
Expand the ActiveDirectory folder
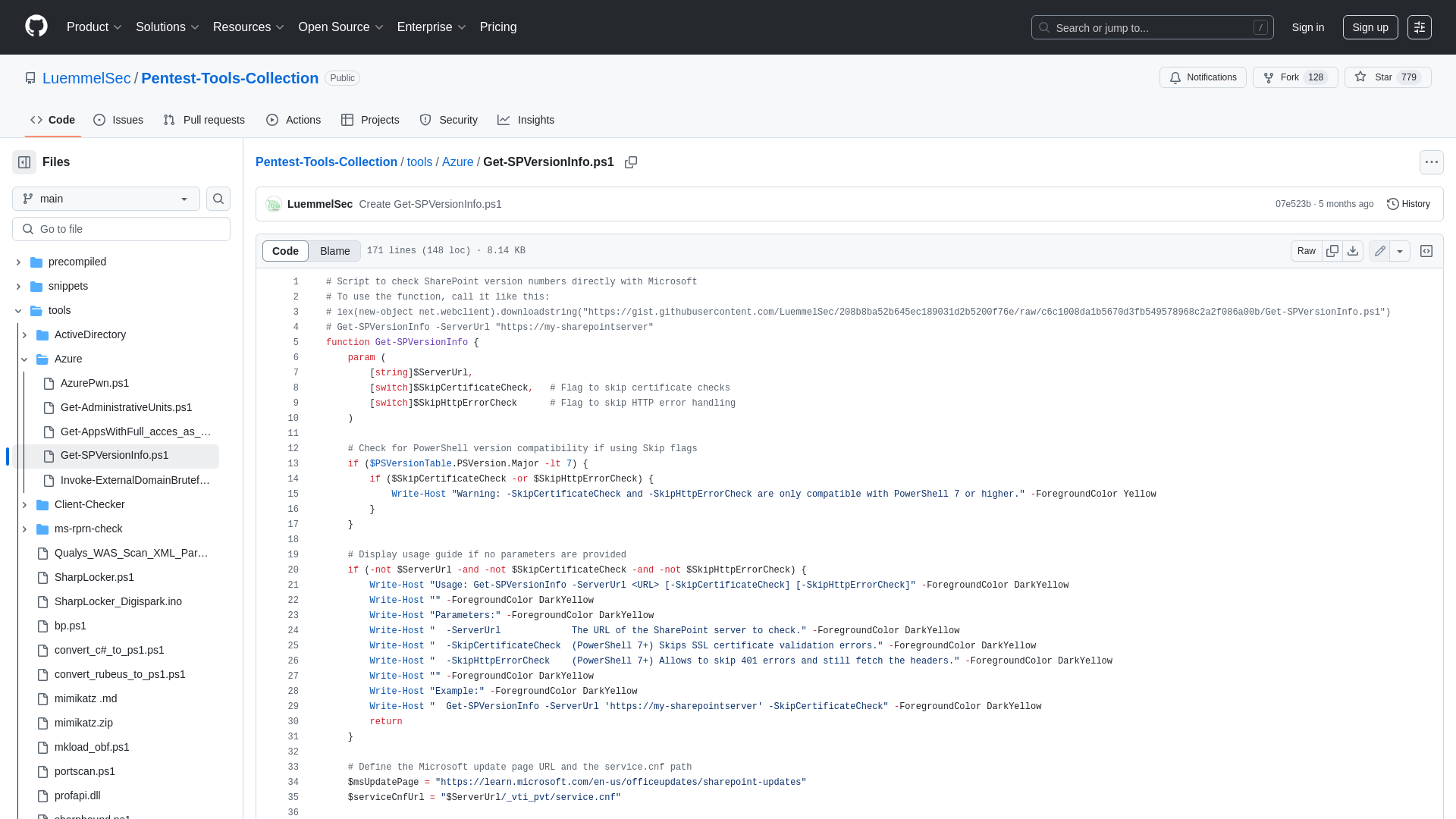(x=24, y=334)
